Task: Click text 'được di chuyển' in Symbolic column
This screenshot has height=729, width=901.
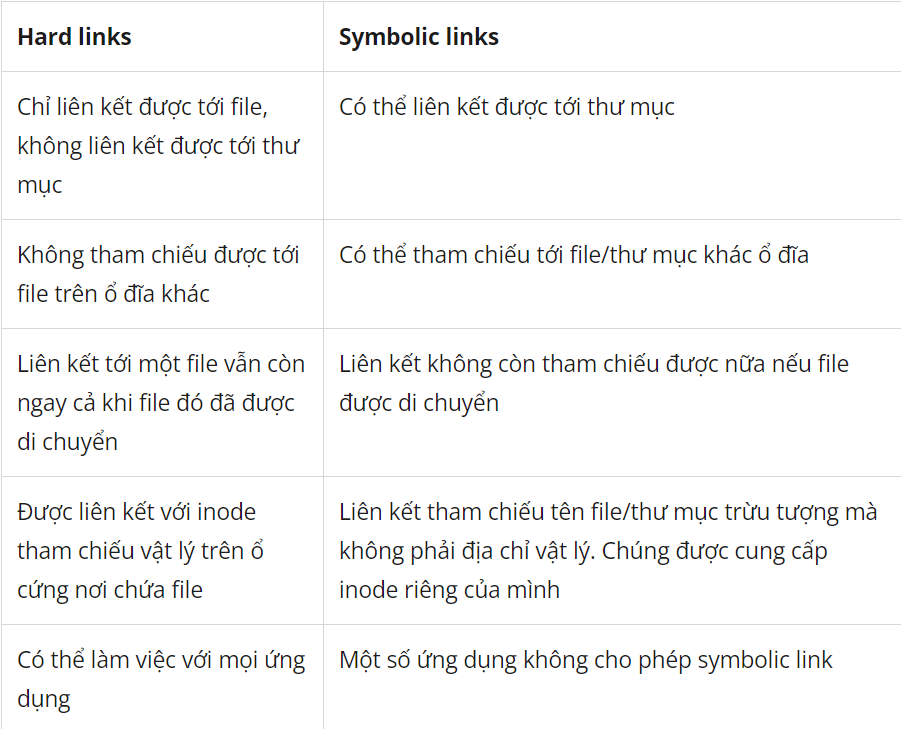Action: 419,403
